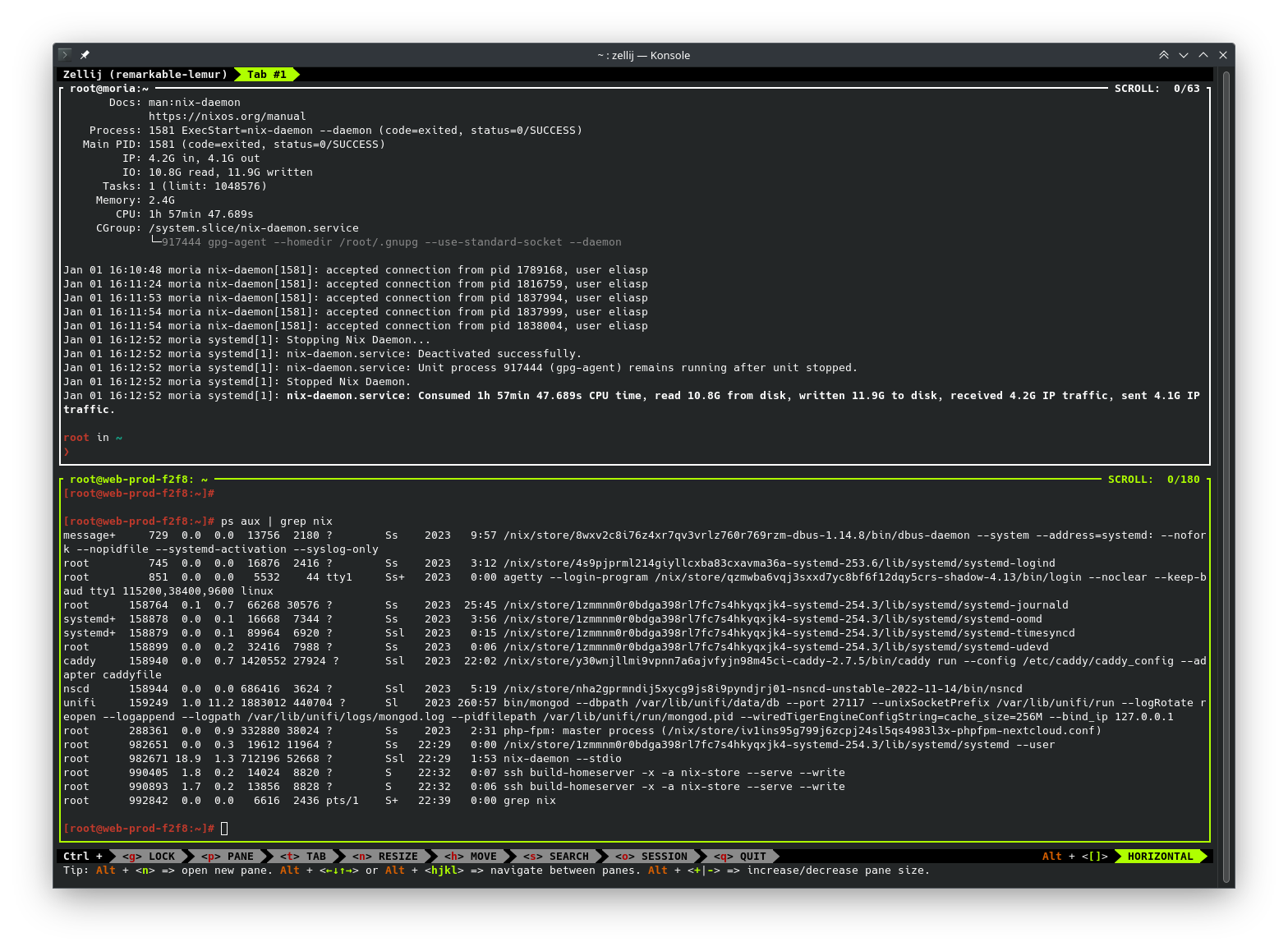Click the agetty tty1 process row
The image size is (1288, 951).
(635, 584)
